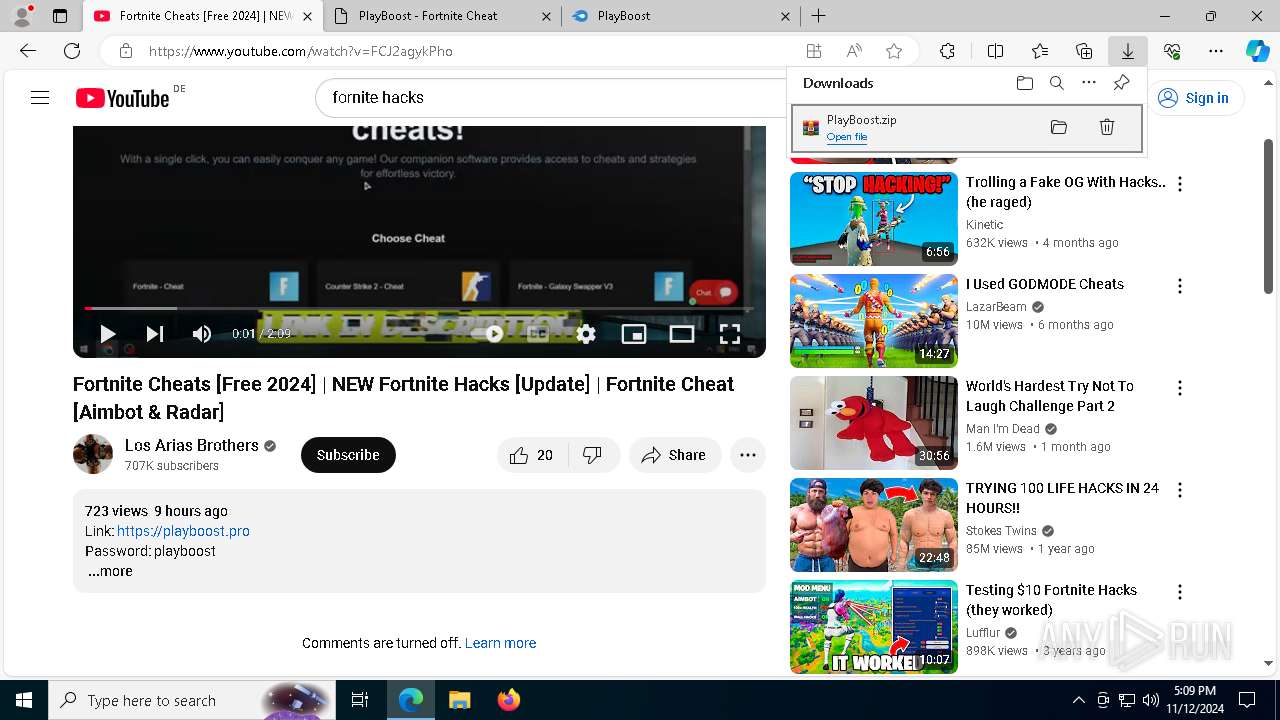Switch to miniplayer mode

(x=634, y=334)
